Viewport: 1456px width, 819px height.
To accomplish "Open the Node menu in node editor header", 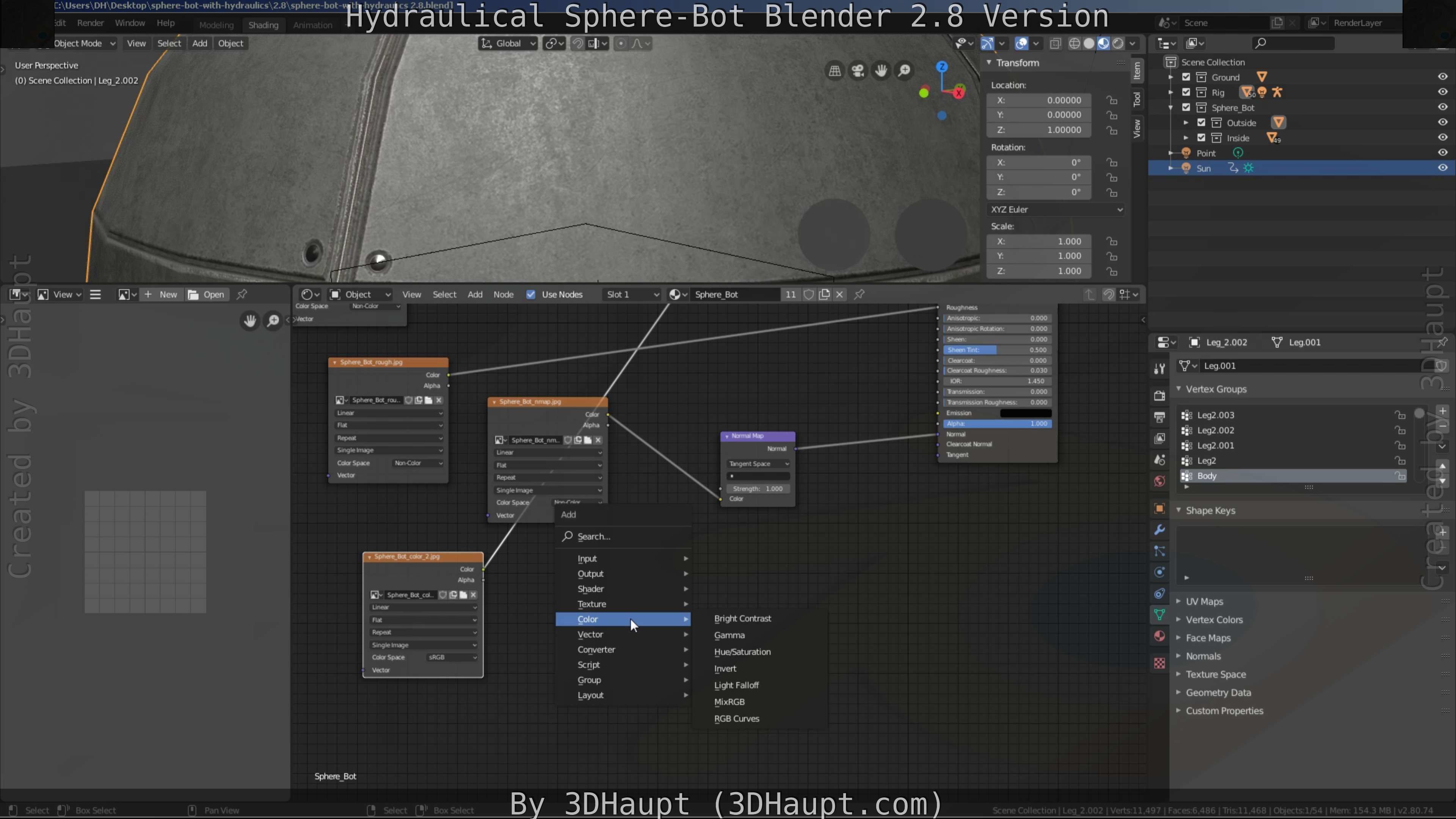I will coord(503,295).
